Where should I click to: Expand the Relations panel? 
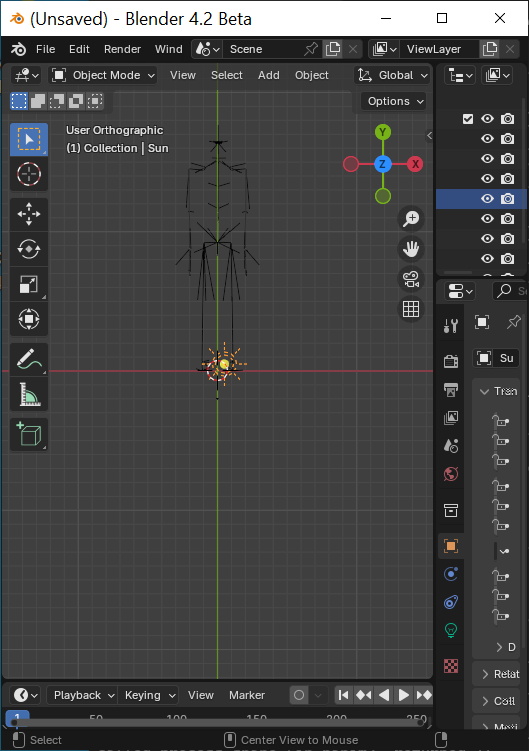[497, 674]
